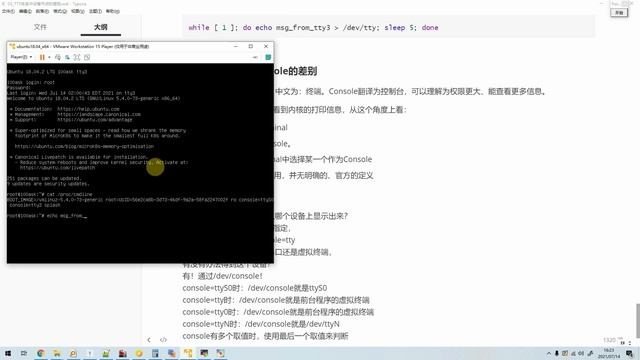Open the Typora 视图 menu

[78, 11]
